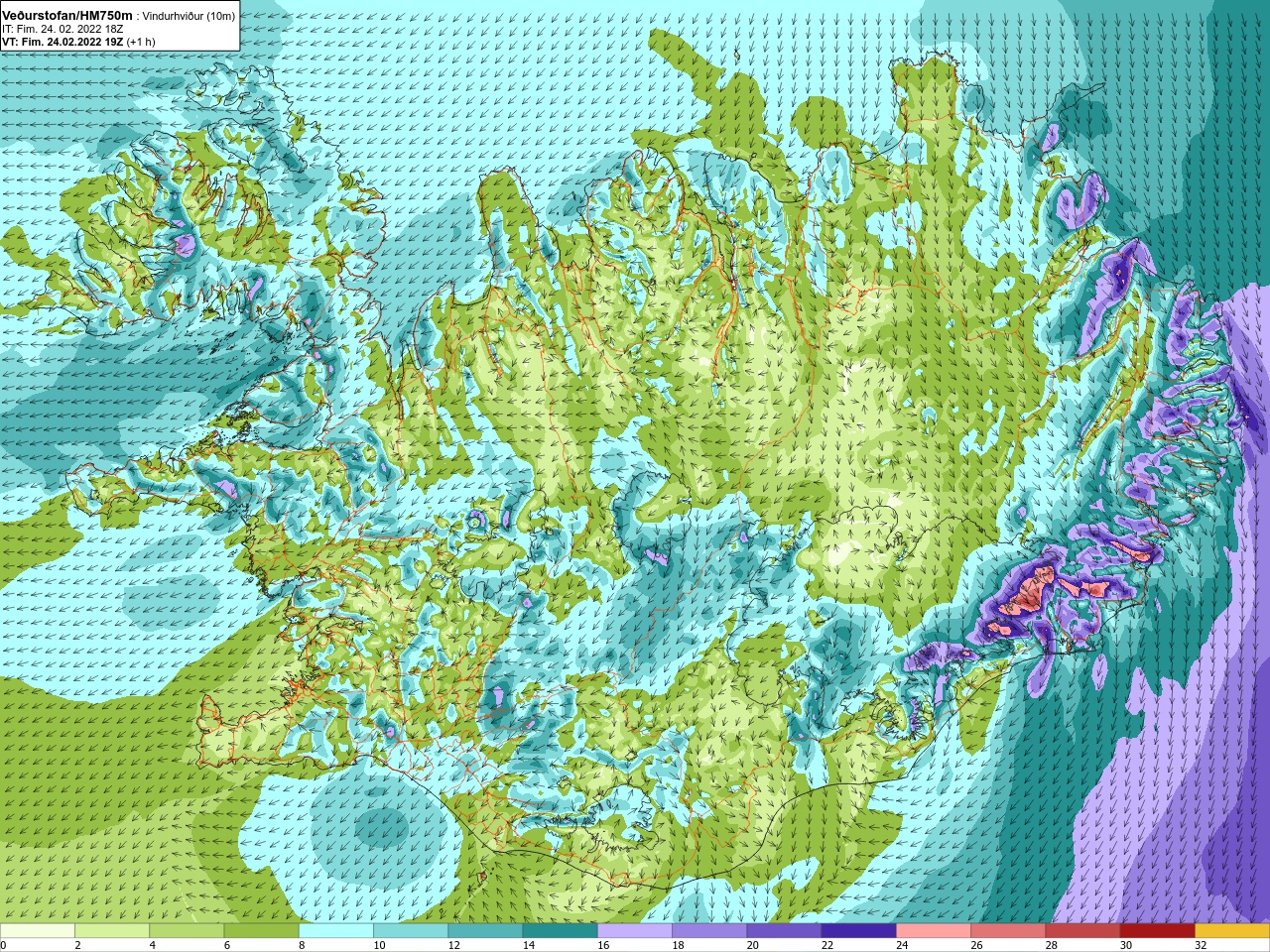Screen dimensions: 1270x952
Task: Click the legend value label '4'
Action: [x=153, y=945]
